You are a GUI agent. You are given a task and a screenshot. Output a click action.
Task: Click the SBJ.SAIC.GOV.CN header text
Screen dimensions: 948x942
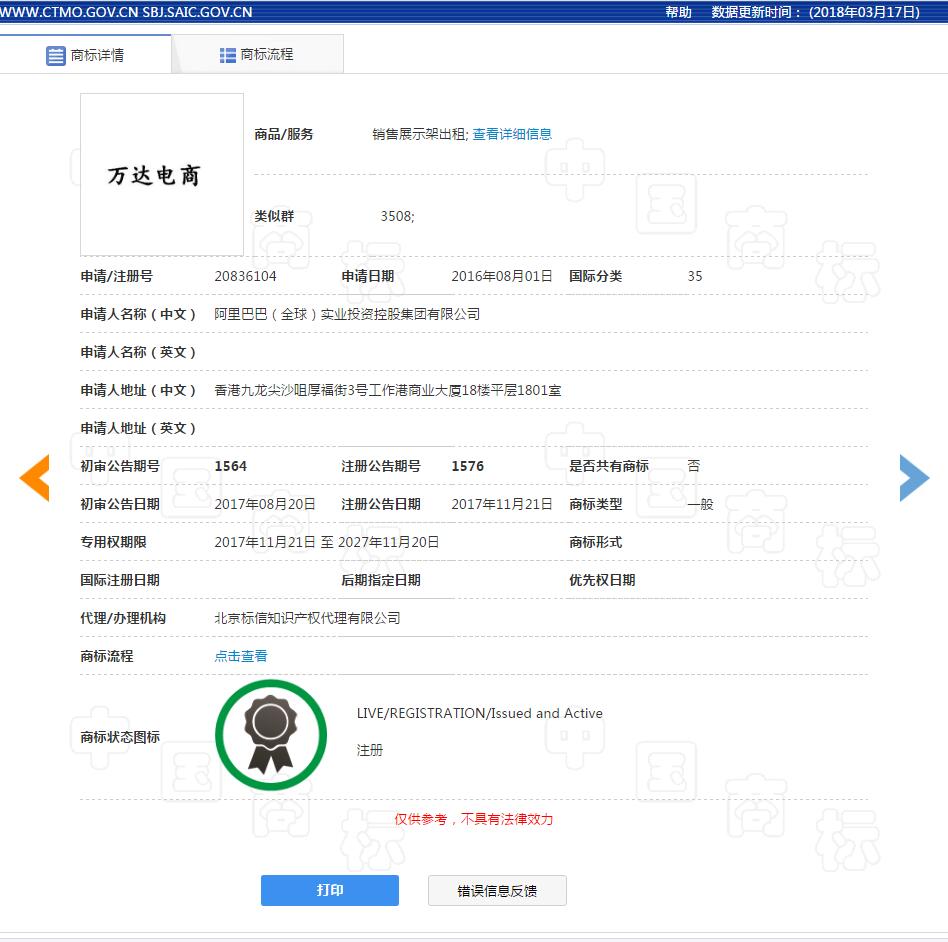coord(197,12)
